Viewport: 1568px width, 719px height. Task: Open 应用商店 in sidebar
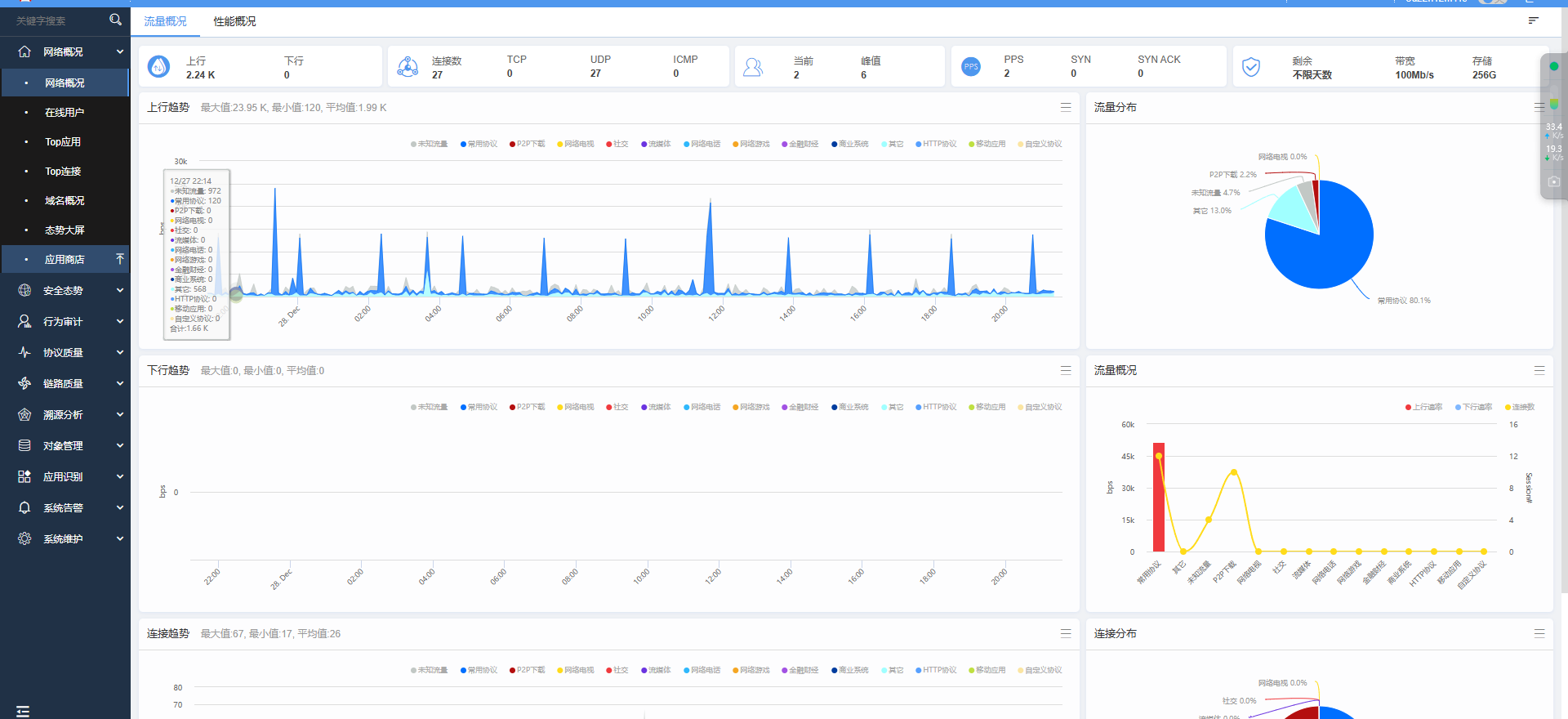65,259
